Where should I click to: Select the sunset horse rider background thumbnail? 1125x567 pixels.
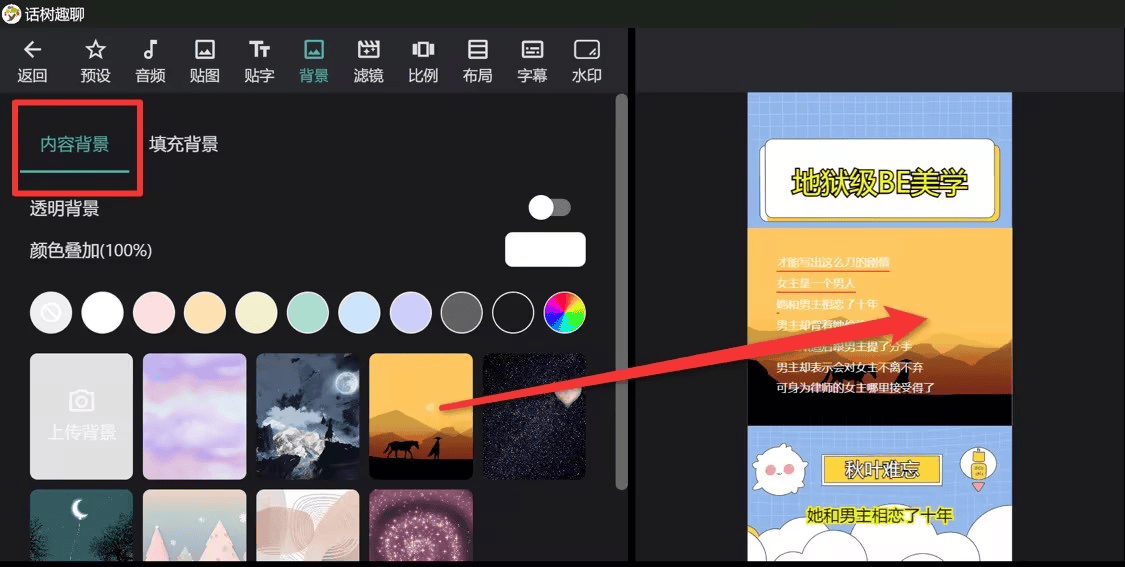click(x=421, y=416)
